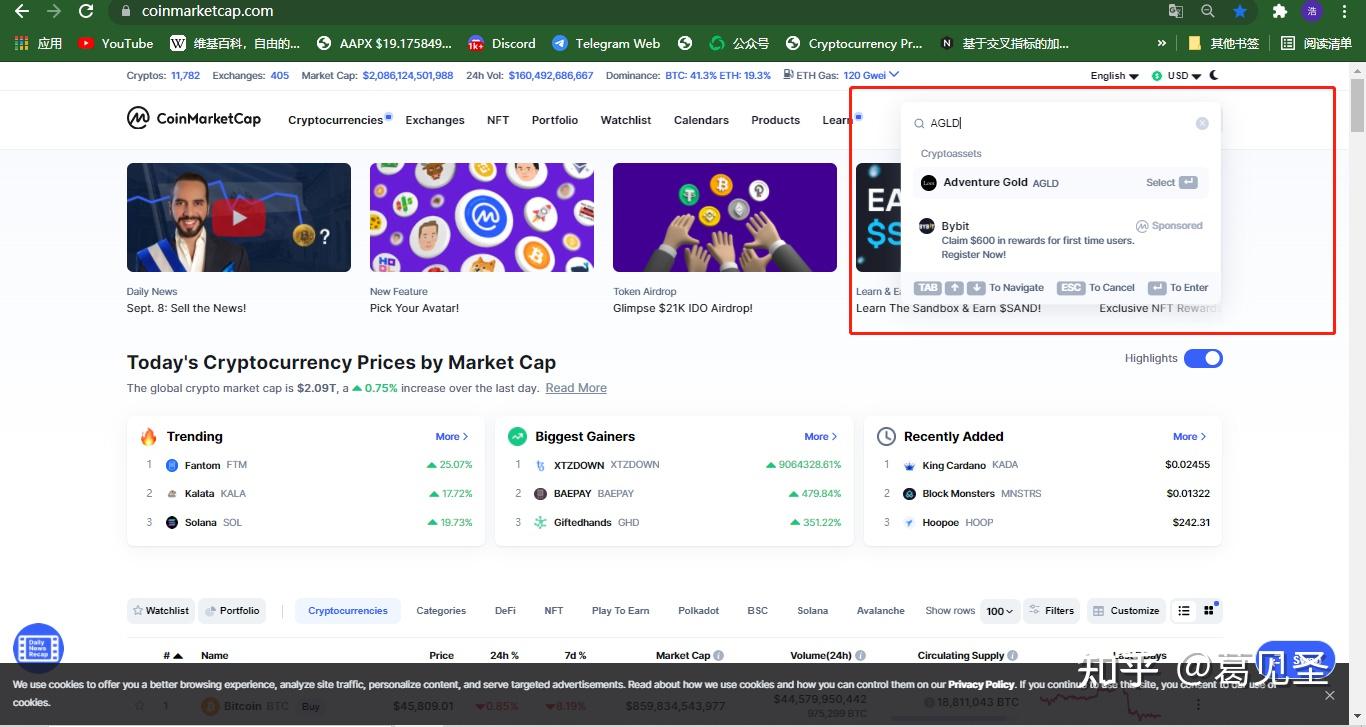The height and width of the screenshot is (727, 1366).
Task: Open the browser extensions puzzle icon
Action: pyautogui.click(x=1279, y=11)
